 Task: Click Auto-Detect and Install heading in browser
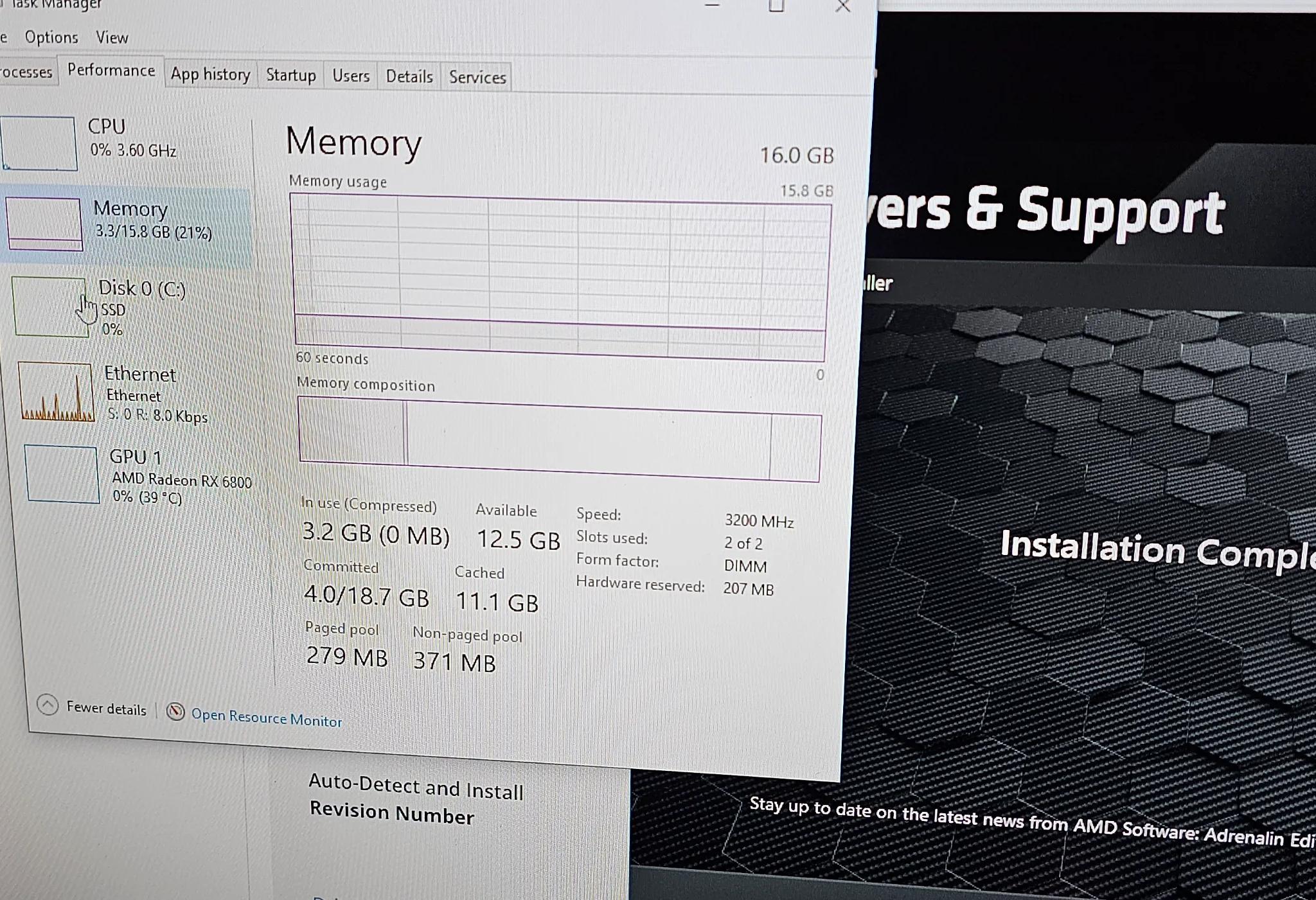416,787
